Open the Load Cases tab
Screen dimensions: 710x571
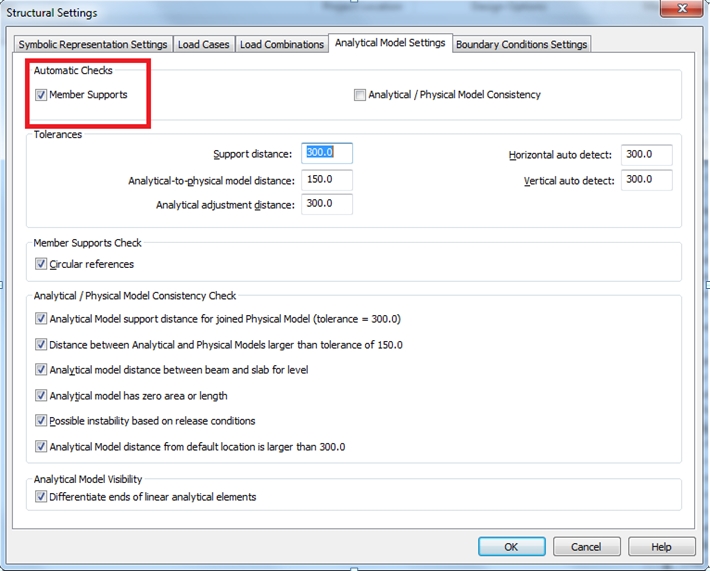tap(203, 45)
